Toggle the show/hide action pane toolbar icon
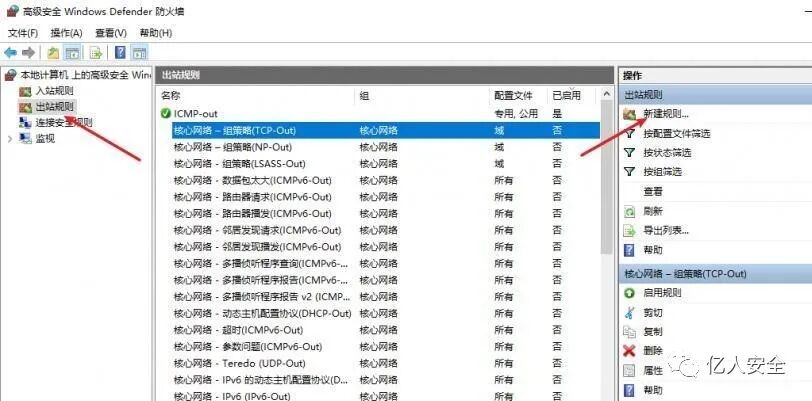 click(x=139, y=52)
